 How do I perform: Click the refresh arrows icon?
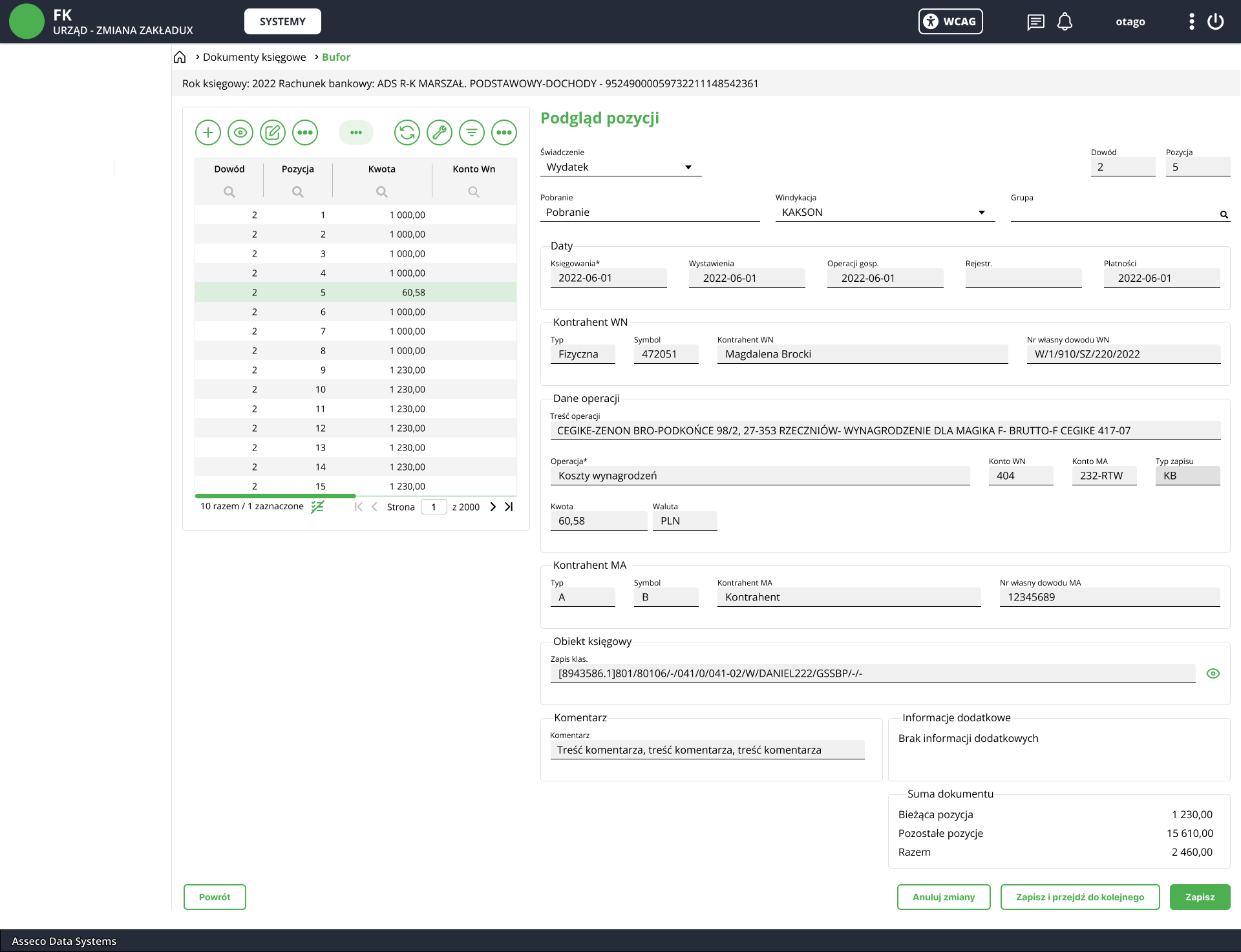click(407, 132)
